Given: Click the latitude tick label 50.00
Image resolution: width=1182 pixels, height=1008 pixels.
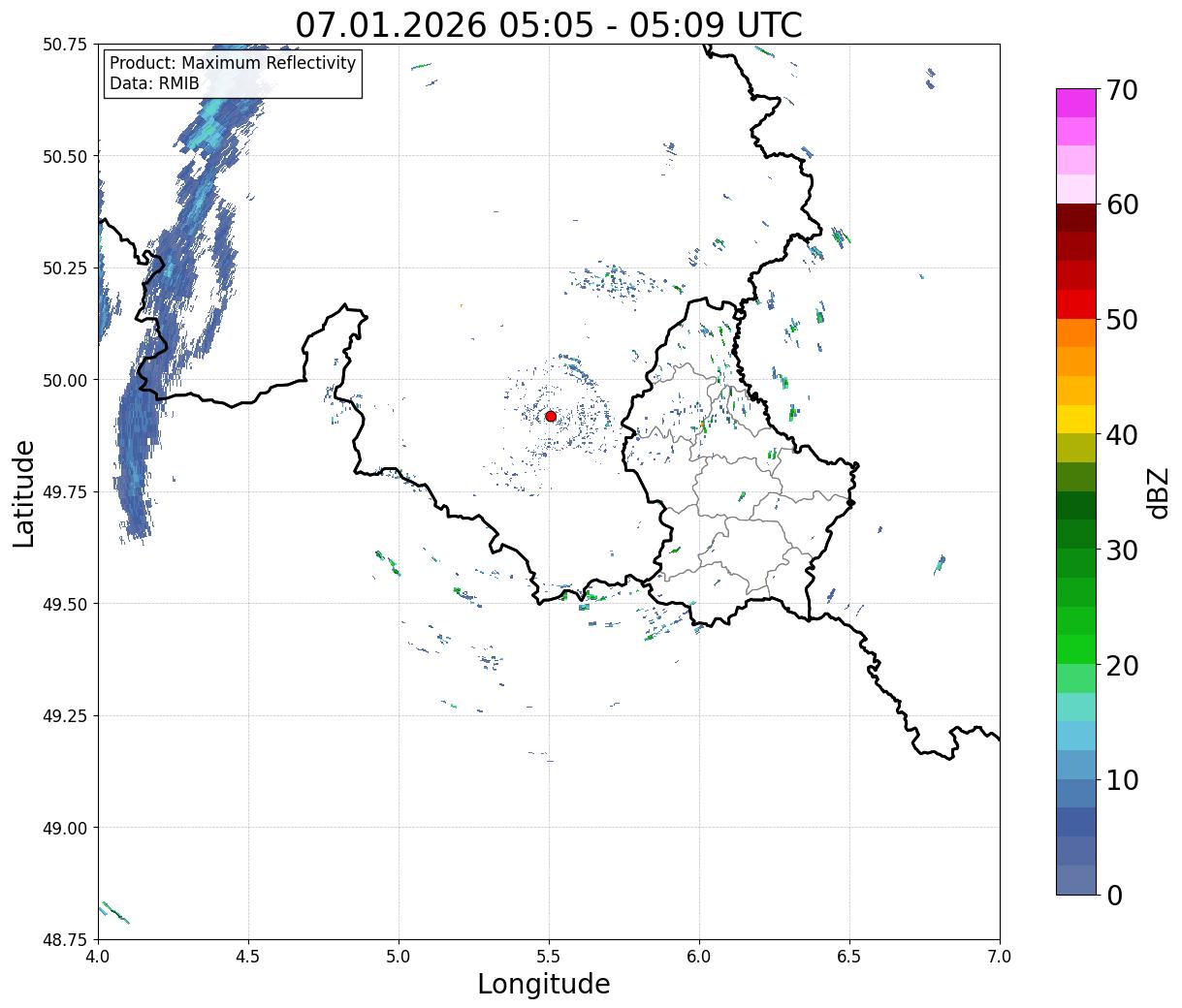Looking at the screenshot, I should tap(65, 380).
